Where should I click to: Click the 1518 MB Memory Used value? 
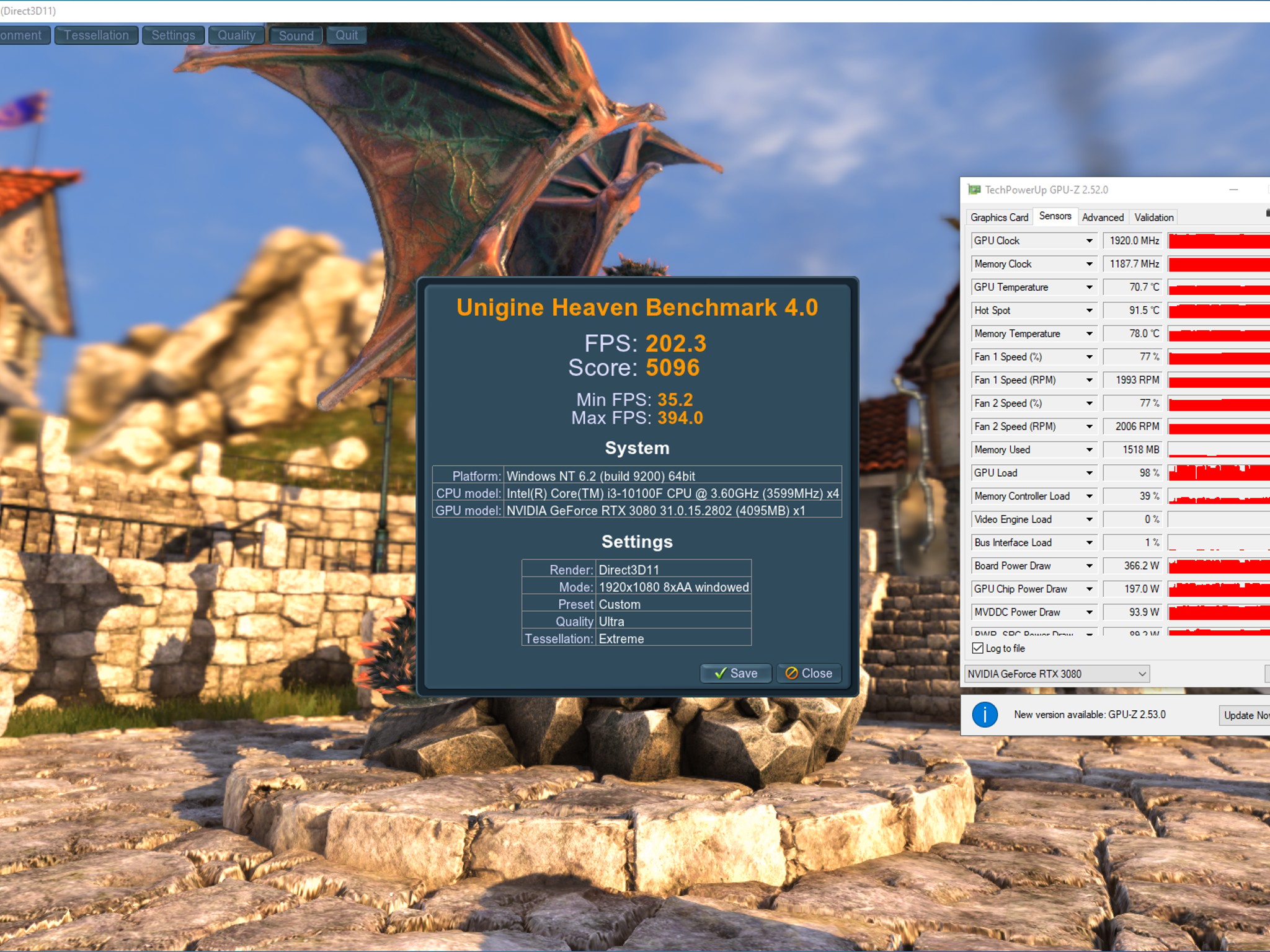[x=1132, y=450]
